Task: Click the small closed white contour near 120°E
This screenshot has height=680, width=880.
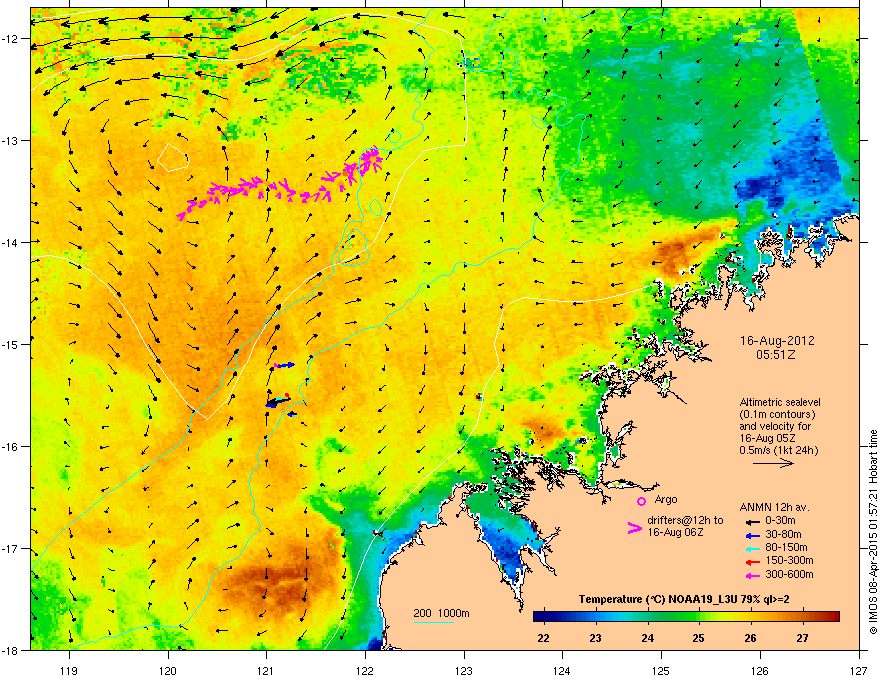Action: [173, 157]
